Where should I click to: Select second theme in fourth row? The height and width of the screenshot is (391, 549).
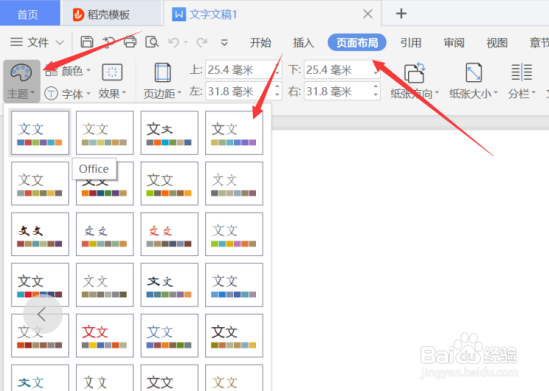coord(105,285)
